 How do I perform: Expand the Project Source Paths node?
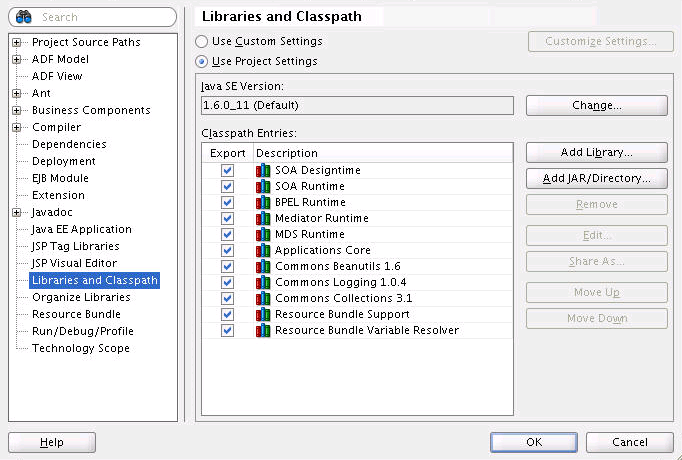coord(17,42)
